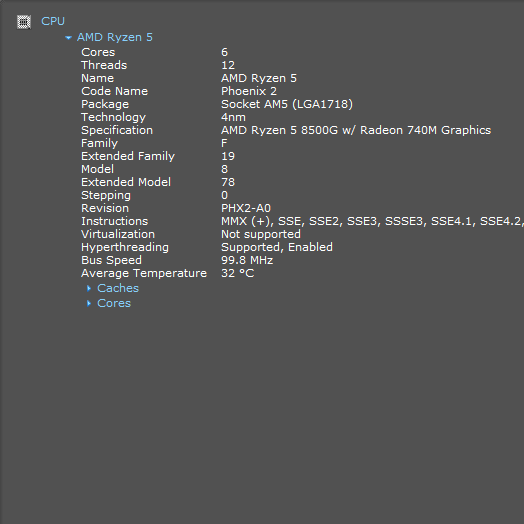Viewport: 524px width, 524px height.
Task: Click the Family value F
Action: 224,143
